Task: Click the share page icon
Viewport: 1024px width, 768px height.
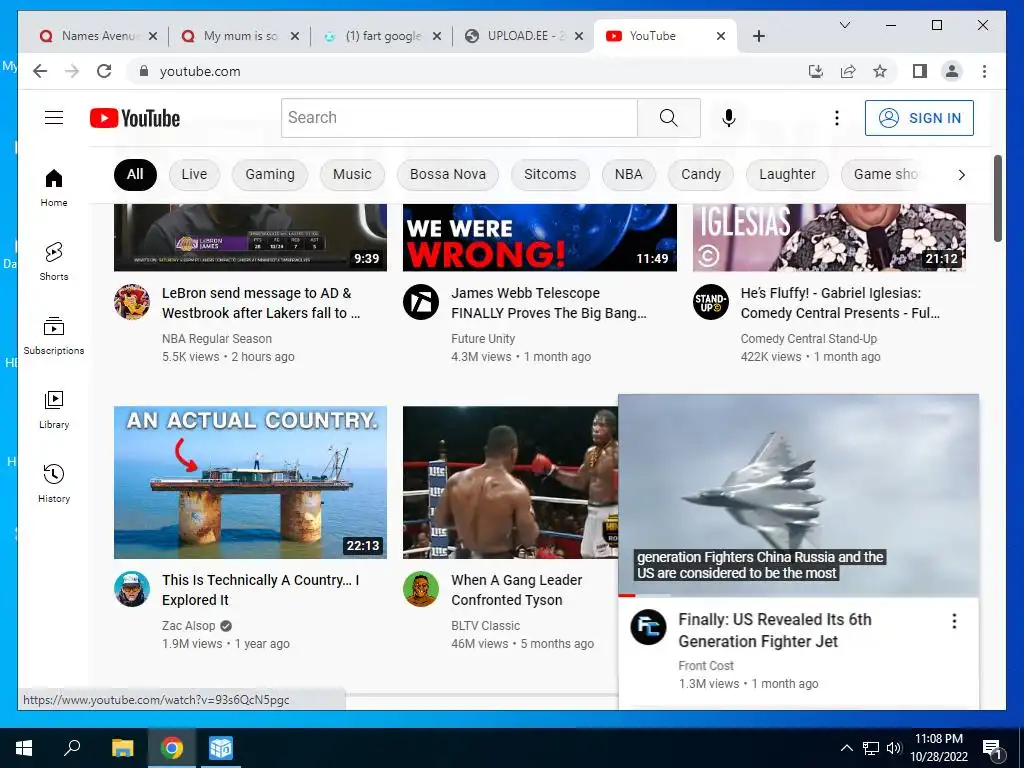Action: click(x=848, y=71)
